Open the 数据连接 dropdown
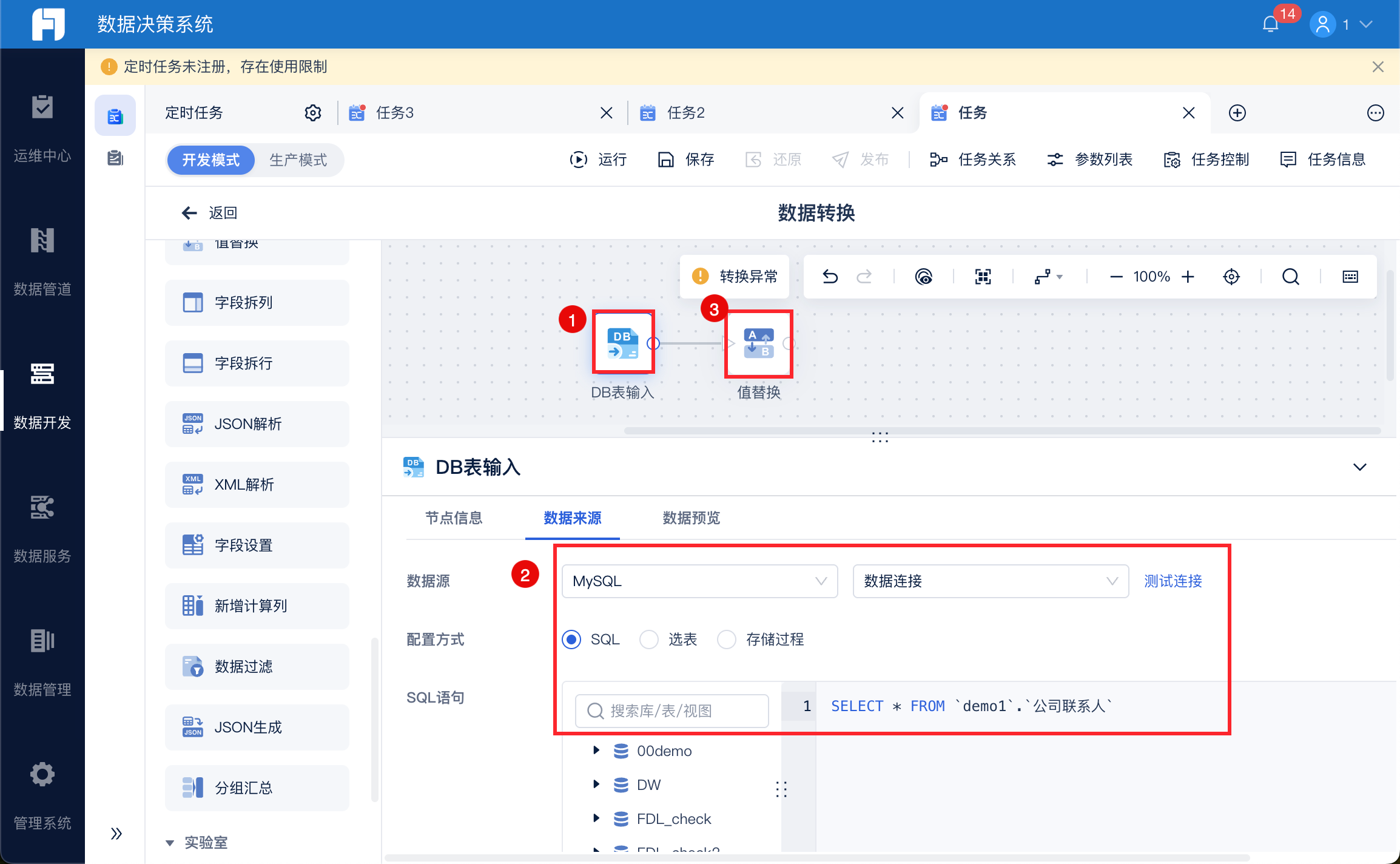 click(990, 581)
